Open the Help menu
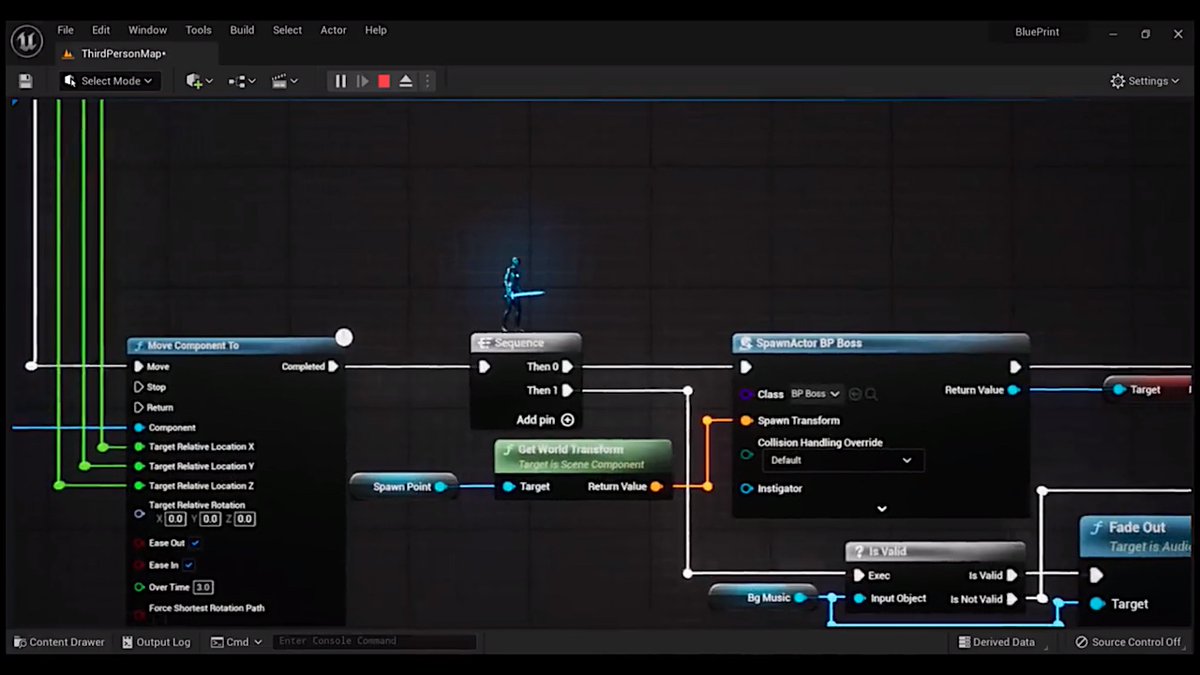Image resolution: width=1200 pixels, height=675 pixels. (x=375, y=30)
